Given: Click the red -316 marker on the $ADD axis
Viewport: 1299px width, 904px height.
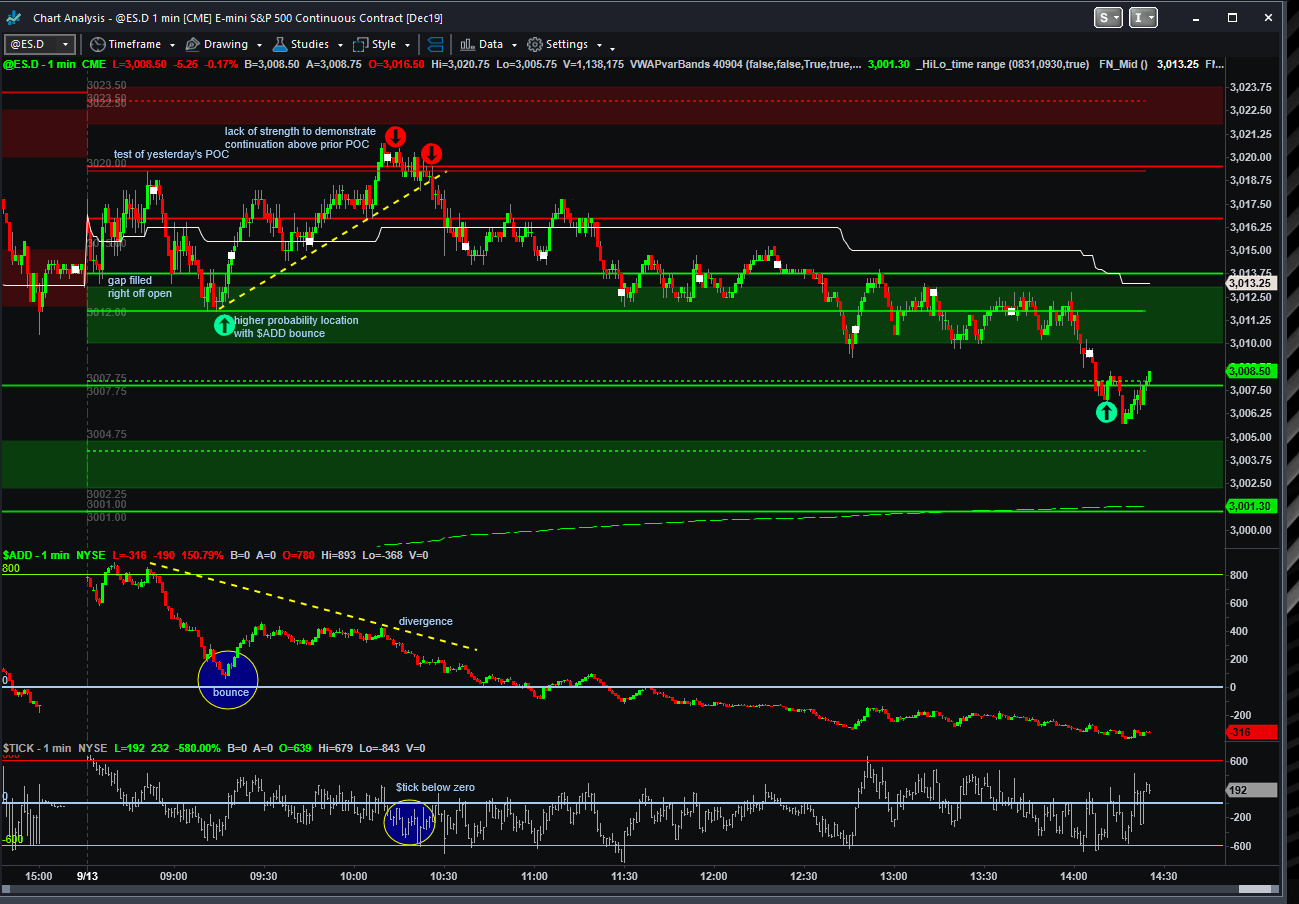Looking at the screenshot, I should click(x=1251, y=732).
